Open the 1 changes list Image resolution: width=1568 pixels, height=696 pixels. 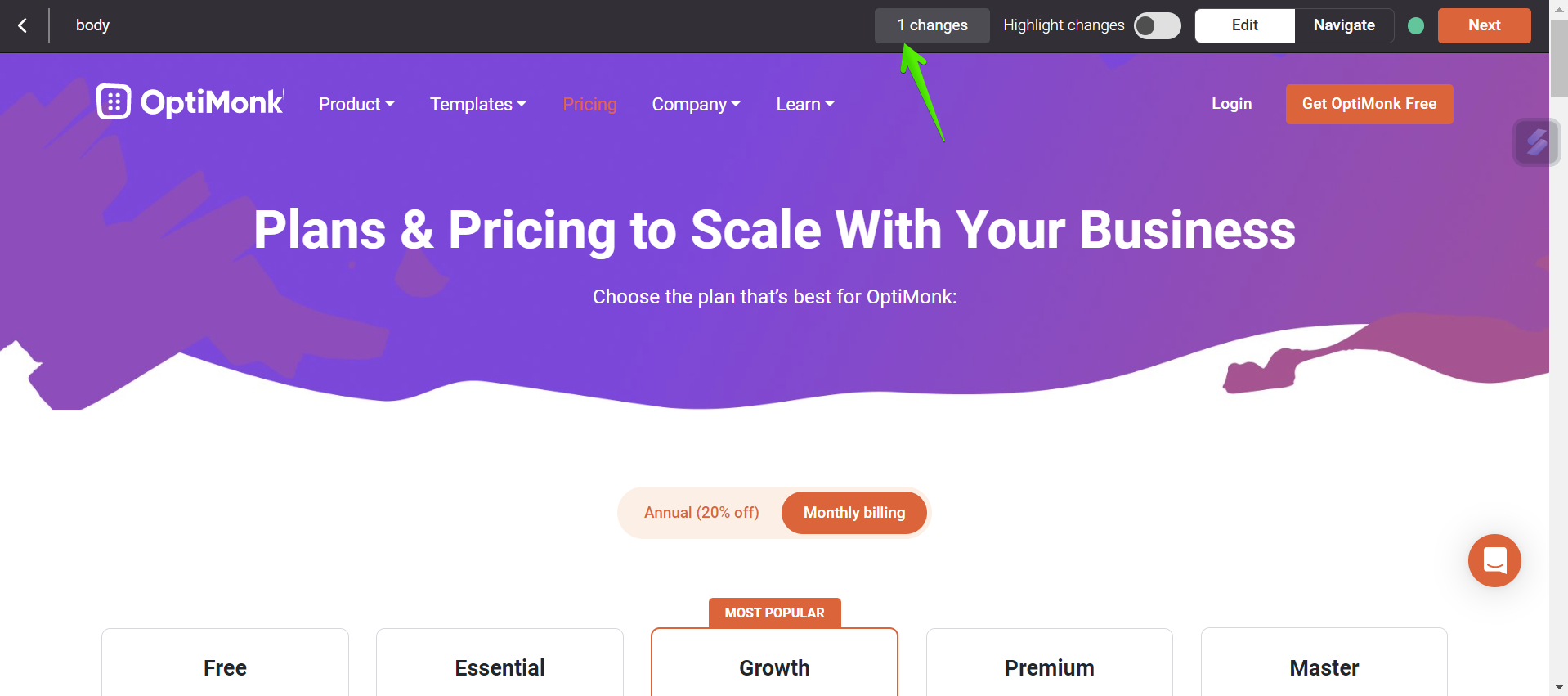click(932, 25)
